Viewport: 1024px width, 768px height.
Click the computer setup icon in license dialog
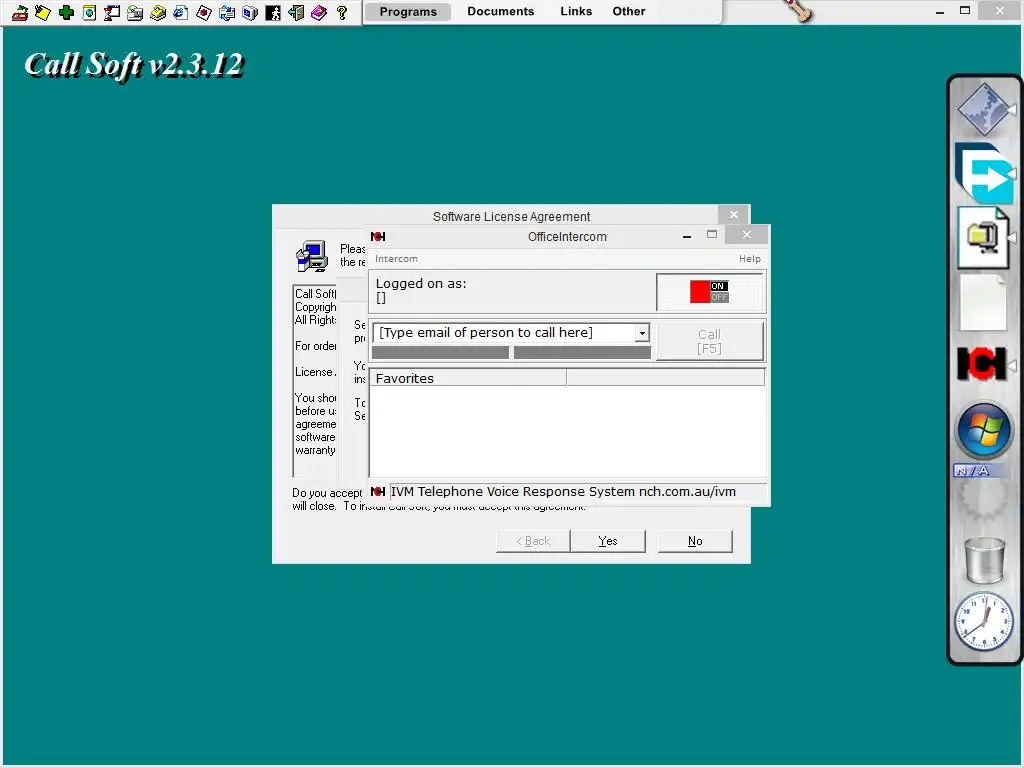312,256
